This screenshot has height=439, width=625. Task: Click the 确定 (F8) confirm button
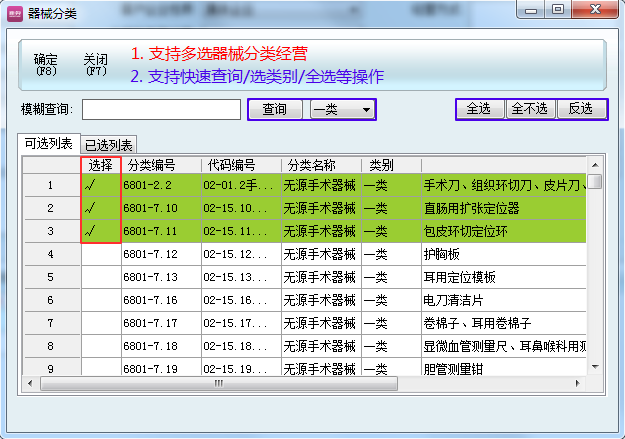click(46, 65)
